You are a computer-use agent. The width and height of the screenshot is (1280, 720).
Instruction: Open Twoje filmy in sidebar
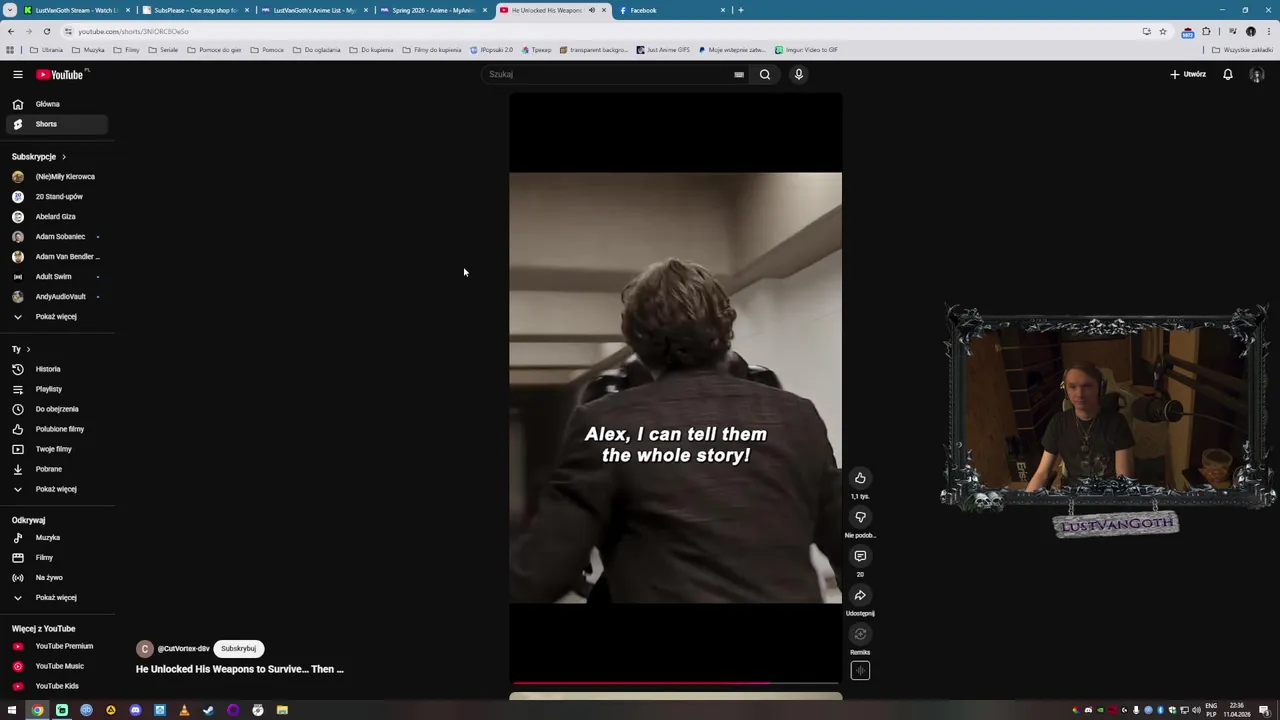[58, 449]
